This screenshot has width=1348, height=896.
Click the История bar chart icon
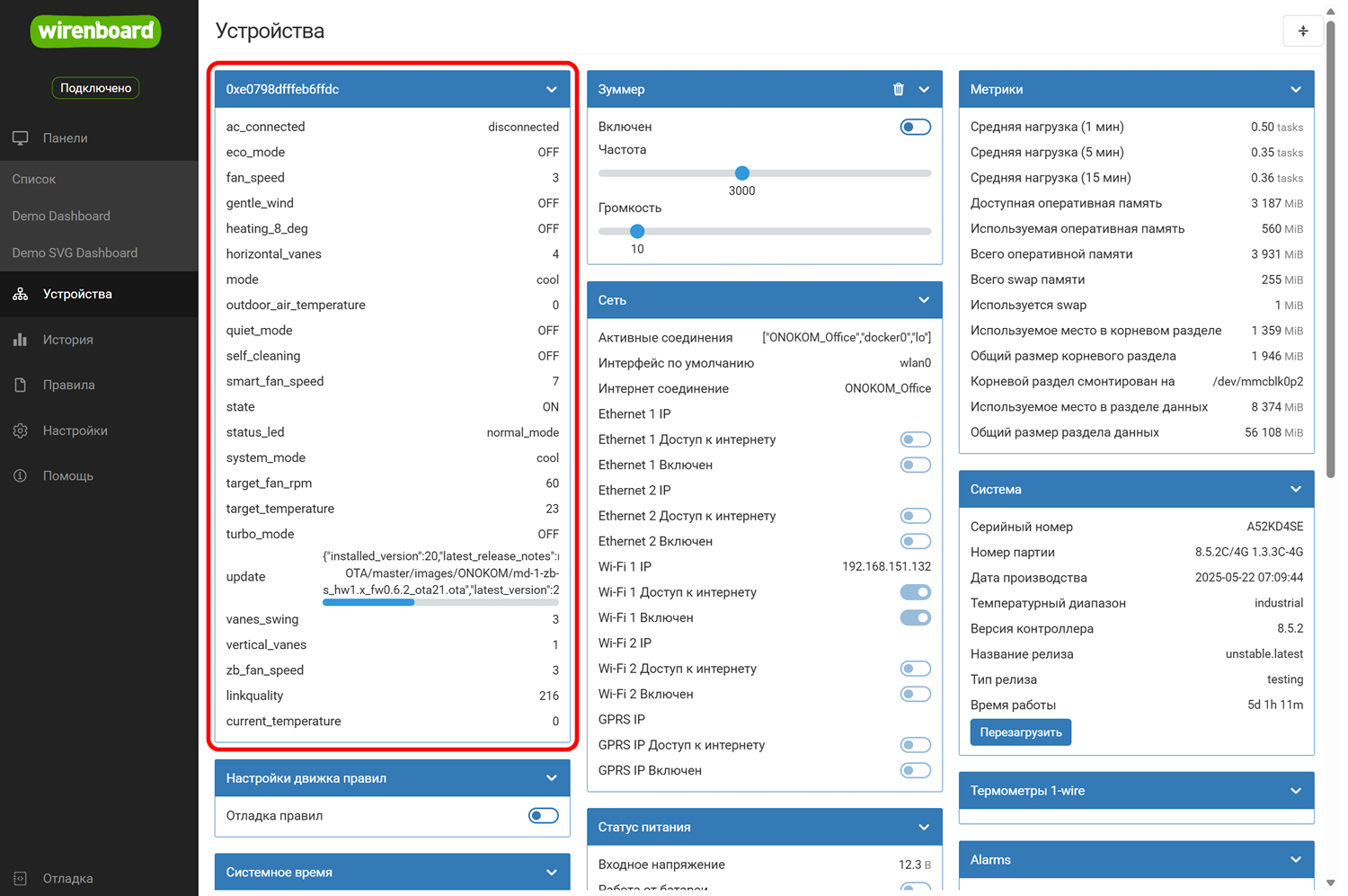21,340
